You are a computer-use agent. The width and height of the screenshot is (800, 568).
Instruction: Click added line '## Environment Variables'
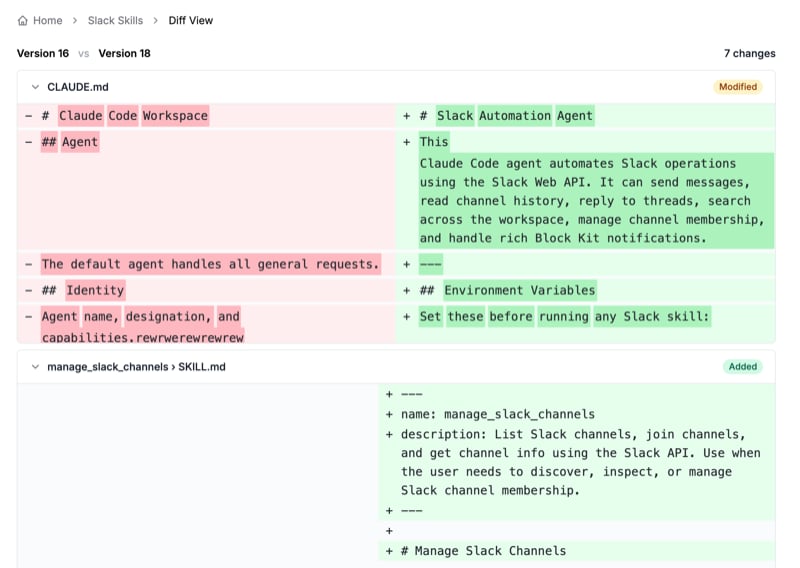pos(585,290)
